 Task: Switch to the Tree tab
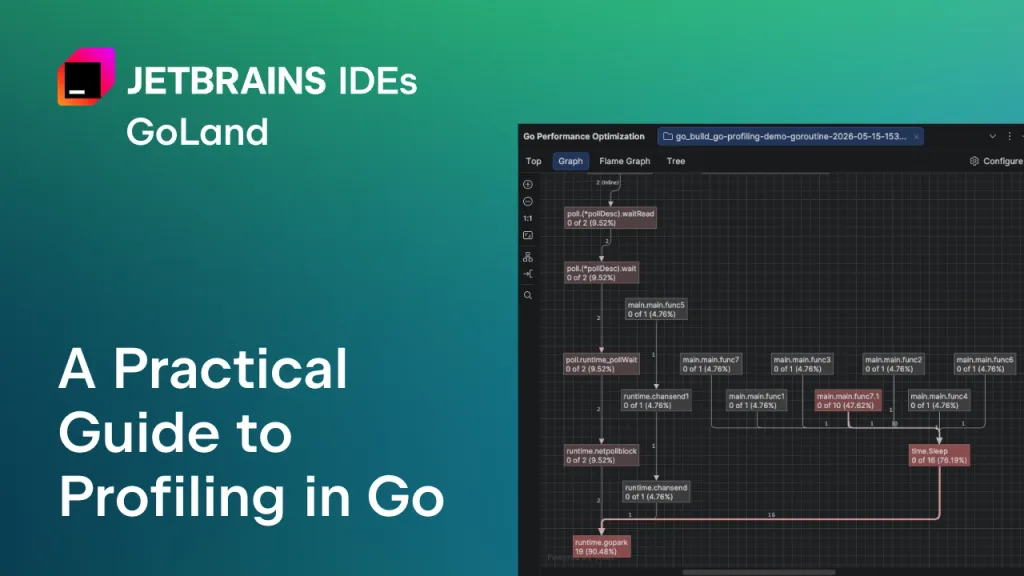coord(676,161)
